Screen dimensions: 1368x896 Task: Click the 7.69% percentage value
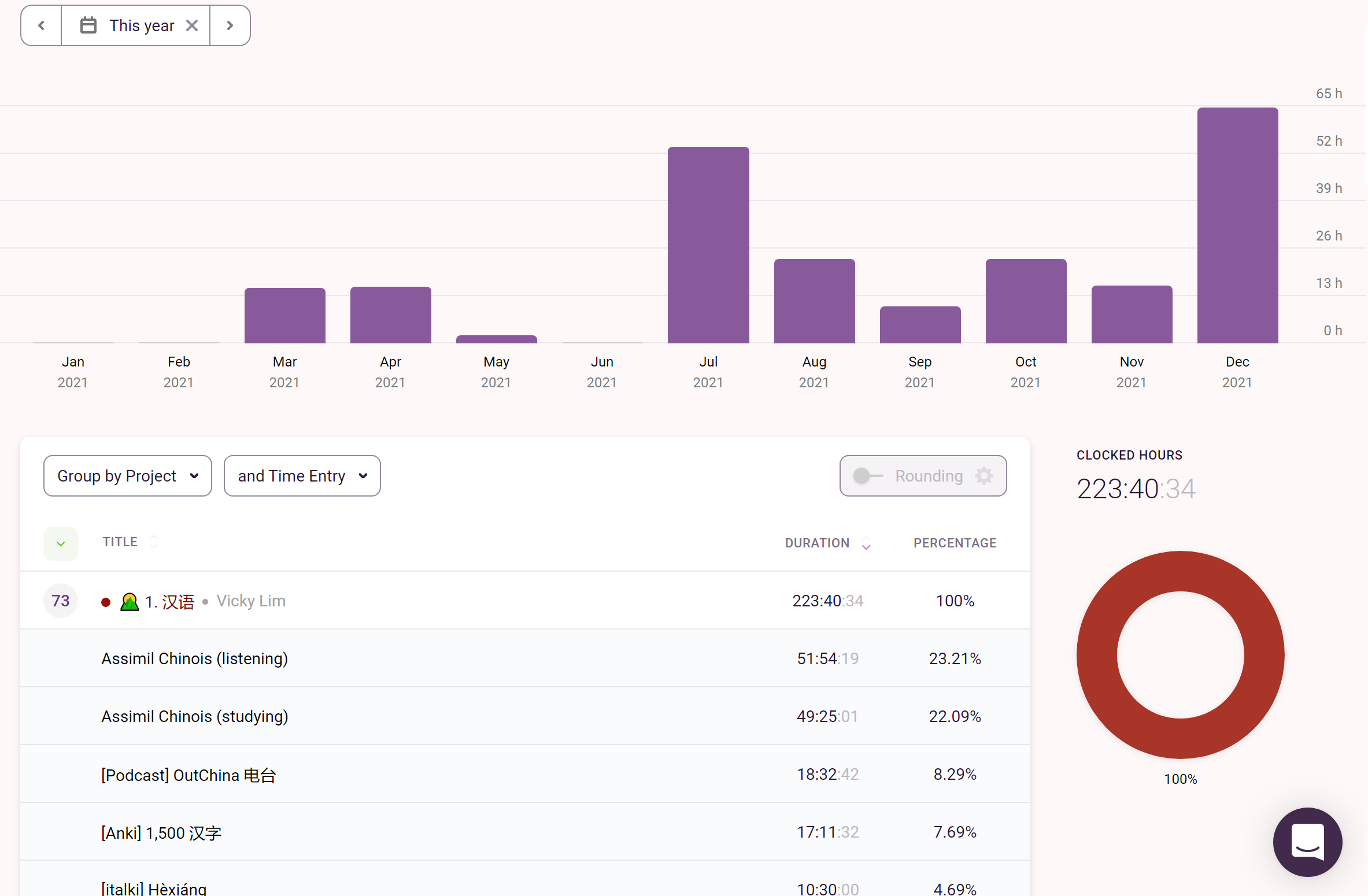(955, 832)
